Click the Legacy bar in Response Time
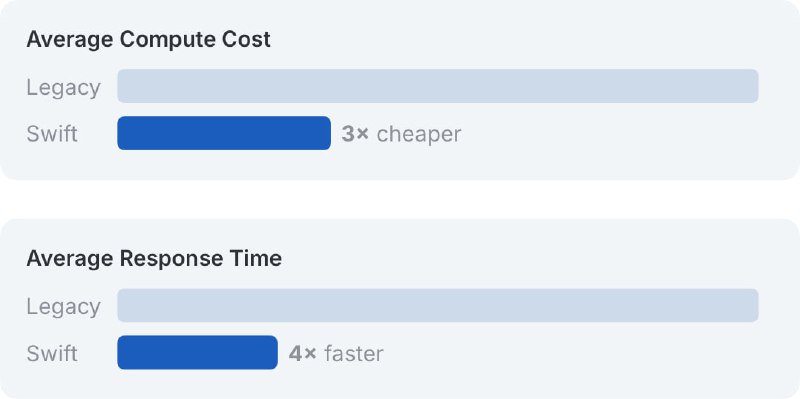Image resolution: width=800 pixels, height=399 pixels. click(x=438, y=305)
